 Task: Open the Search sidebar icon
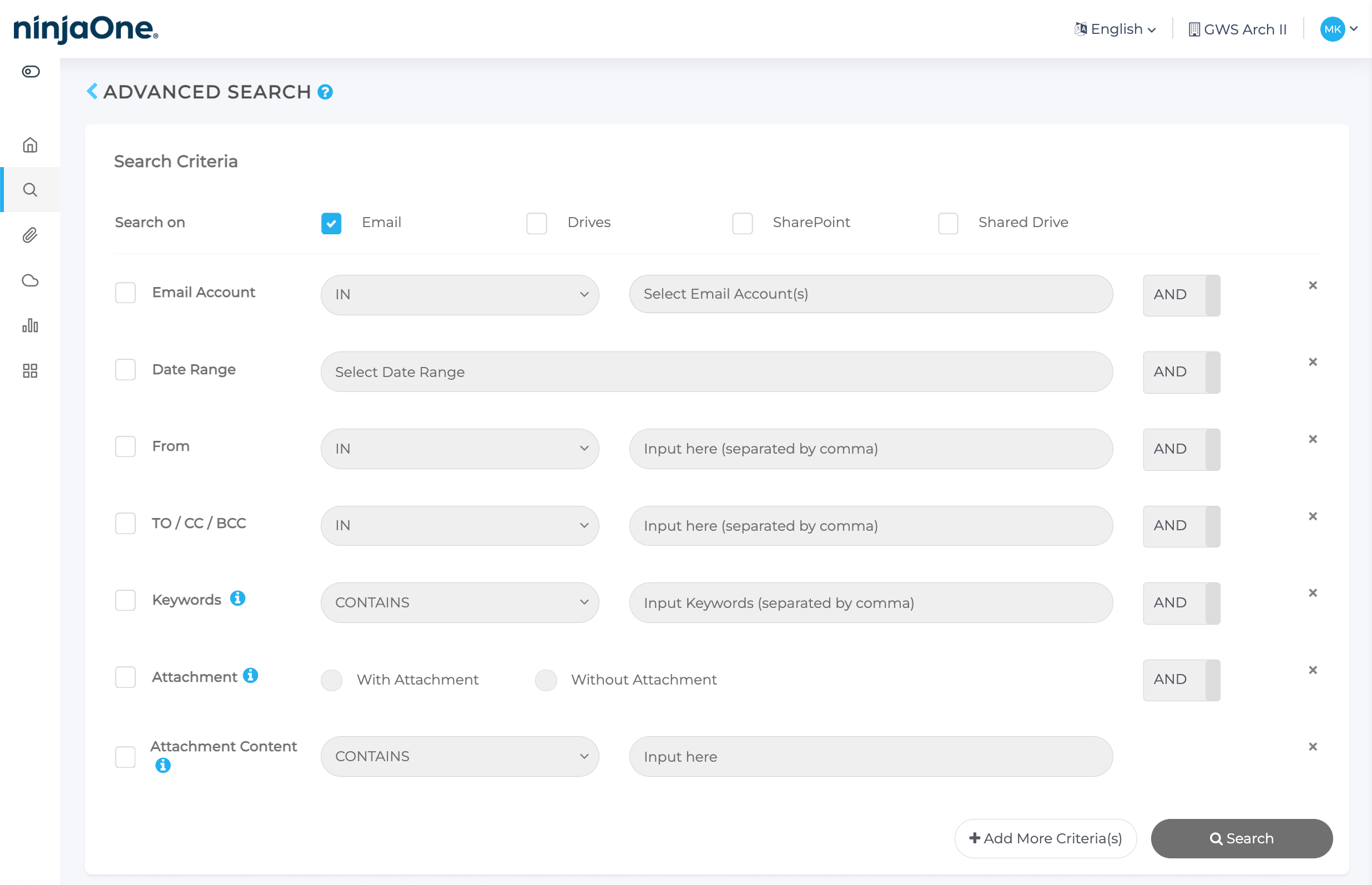coord(30,190)
